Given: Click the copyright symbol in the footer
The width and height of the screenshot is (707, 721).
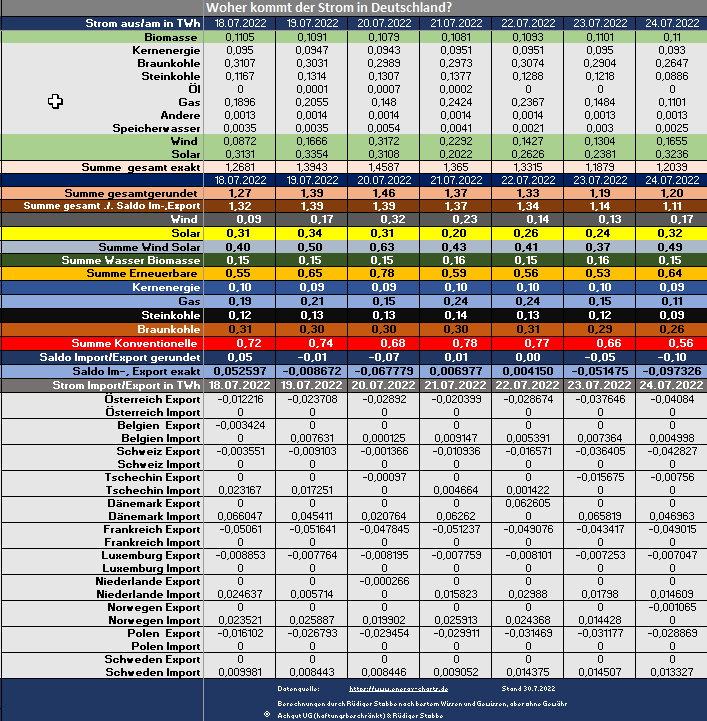Looking at the screenshot, I should (x=265, y=714).
